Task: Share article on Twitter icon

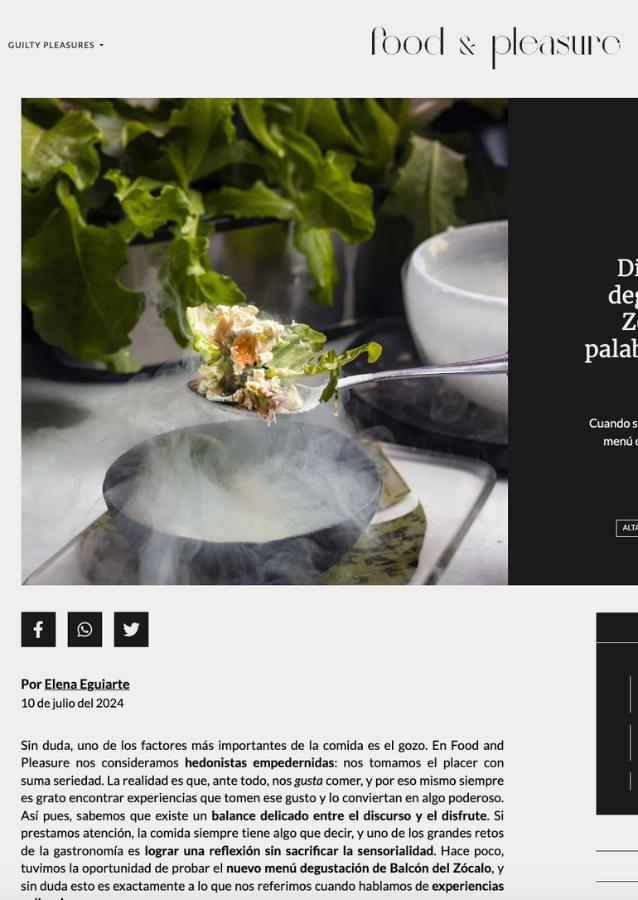Action: pyautogui.click(x=131, y=629)
